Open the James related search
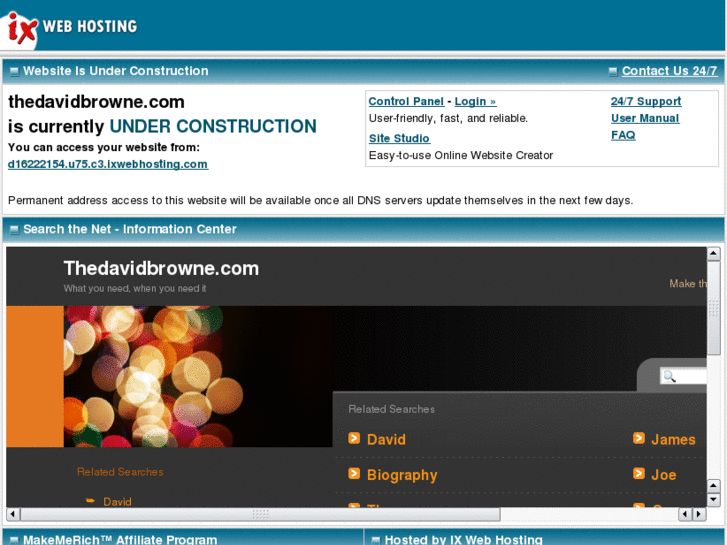The image size is (727, 545). coord(673,439)
